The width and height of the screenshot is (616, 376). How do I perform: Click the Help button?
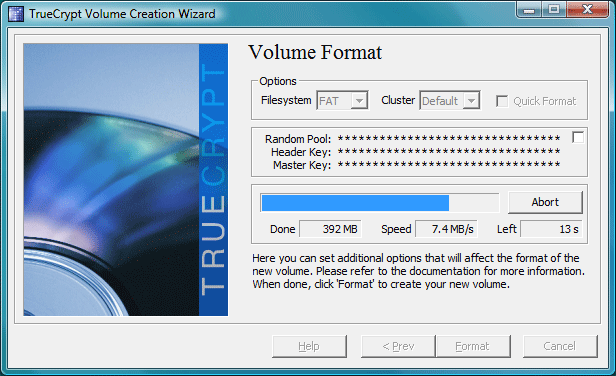click(x=309, y=346)
